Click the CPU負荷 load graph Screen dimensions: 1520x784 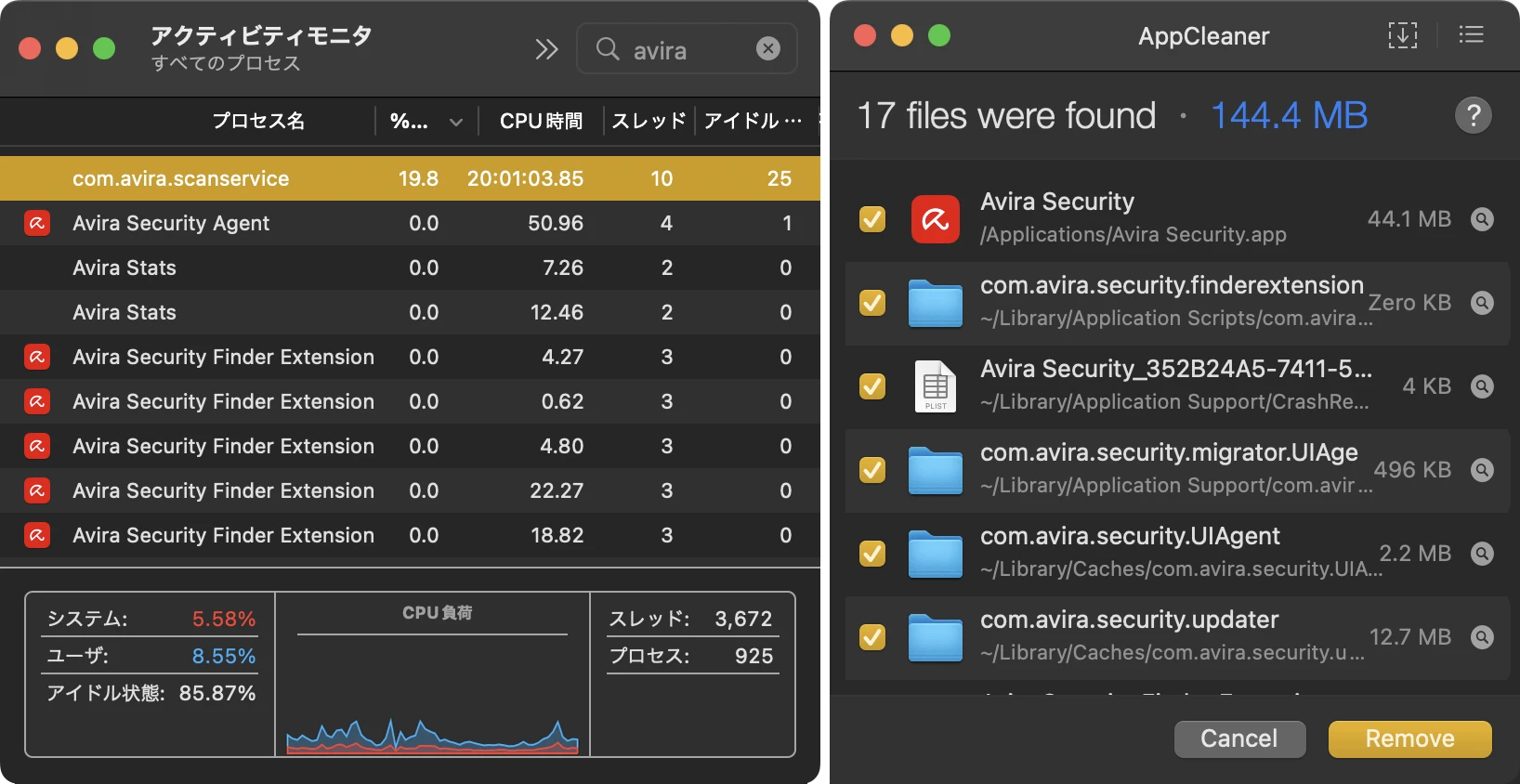tap(432, 697)
